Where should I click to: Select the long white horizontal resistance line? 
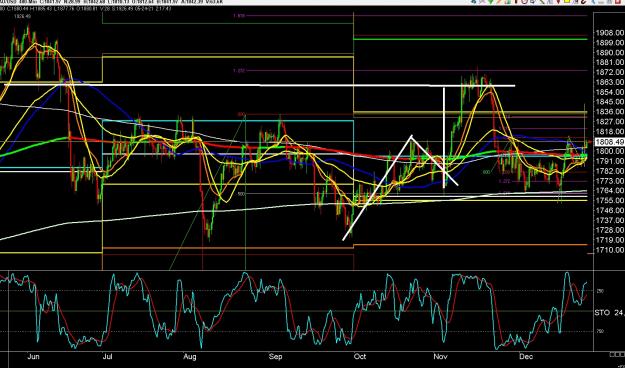click(259, 85)
